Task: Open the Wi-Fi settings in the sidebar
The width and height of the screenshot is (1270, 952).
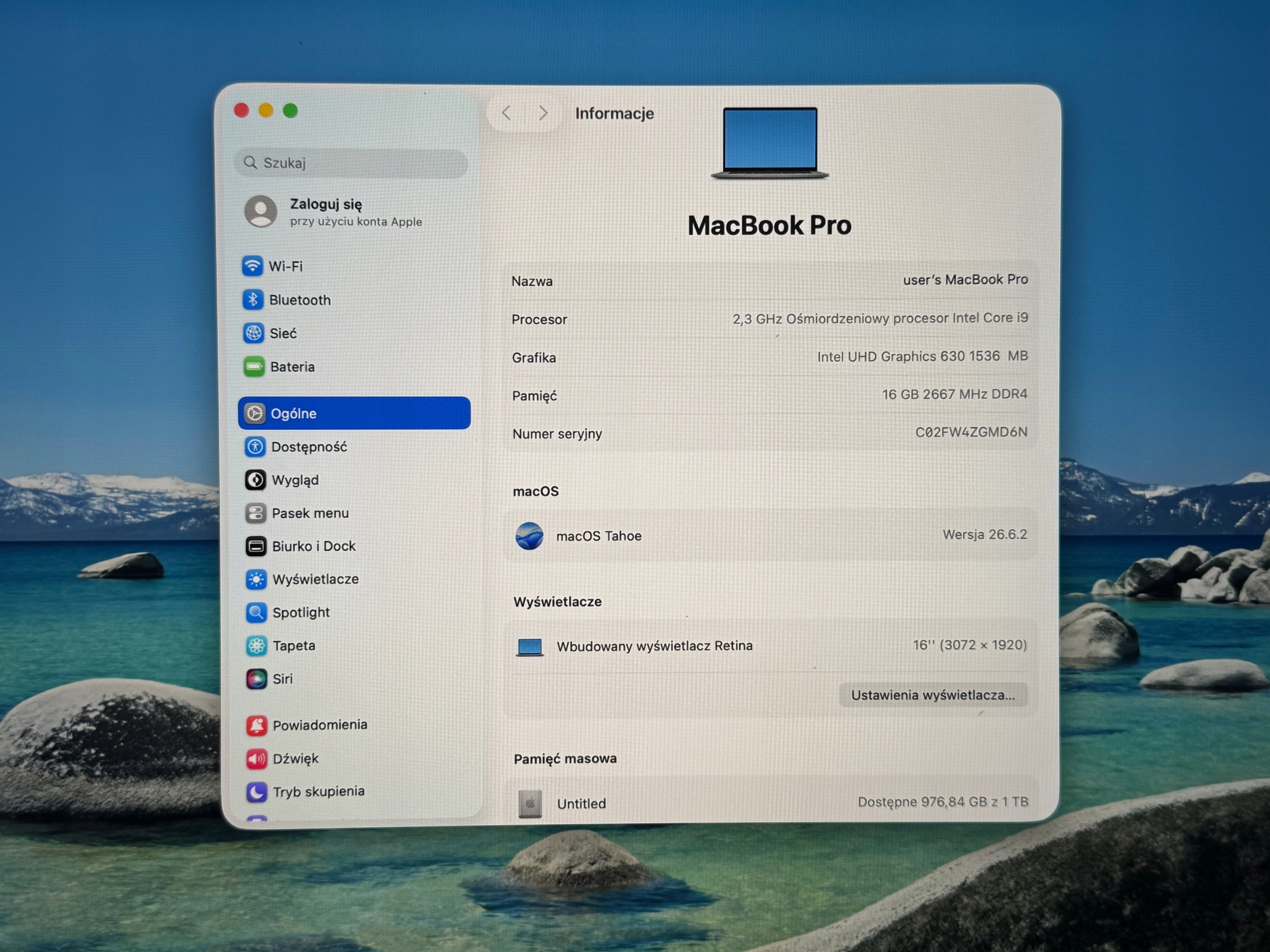Action: tap(354, 266)
